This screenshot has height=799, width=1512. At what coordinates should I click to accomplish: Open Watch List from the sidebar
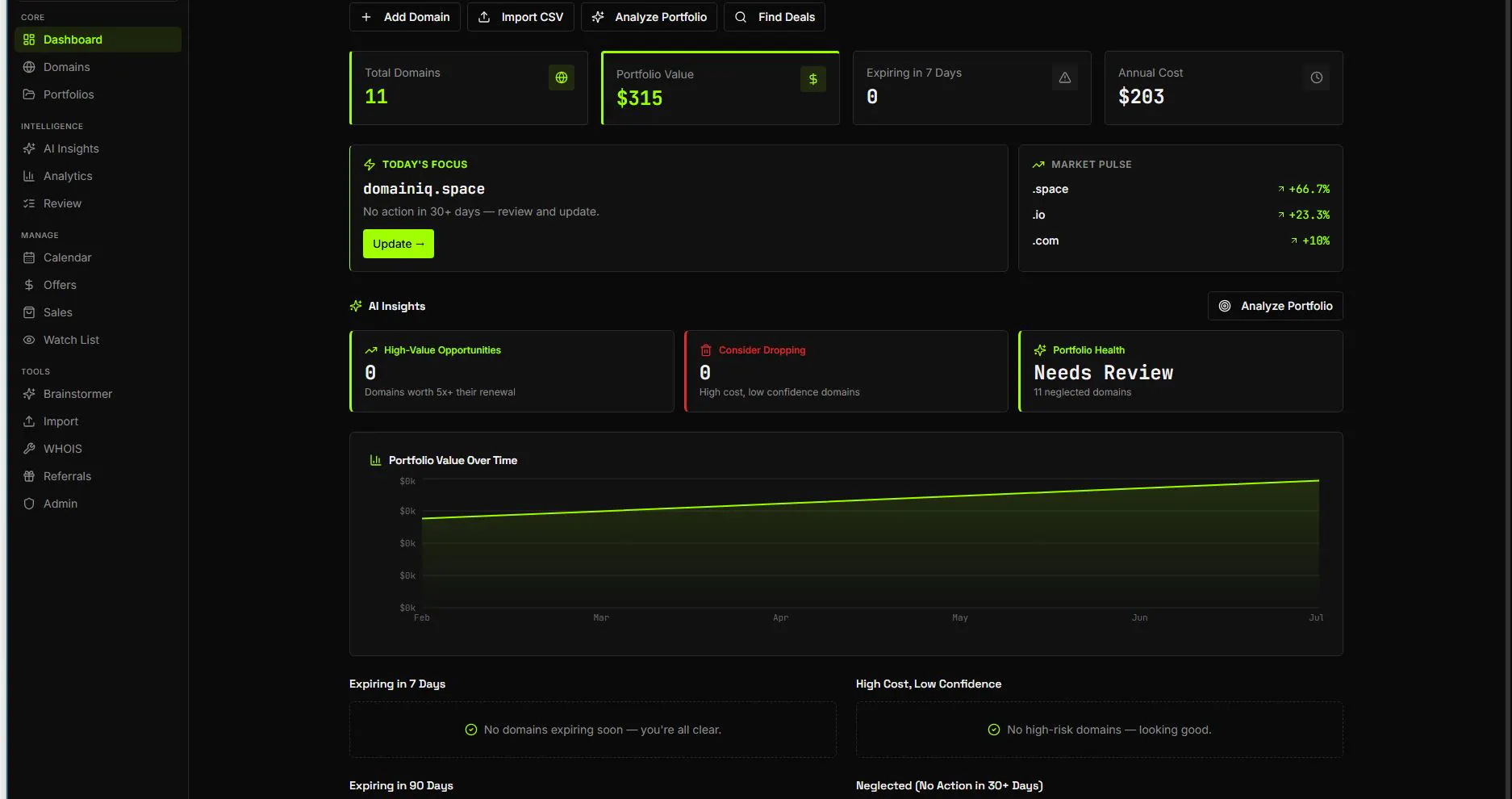point(98,340)
